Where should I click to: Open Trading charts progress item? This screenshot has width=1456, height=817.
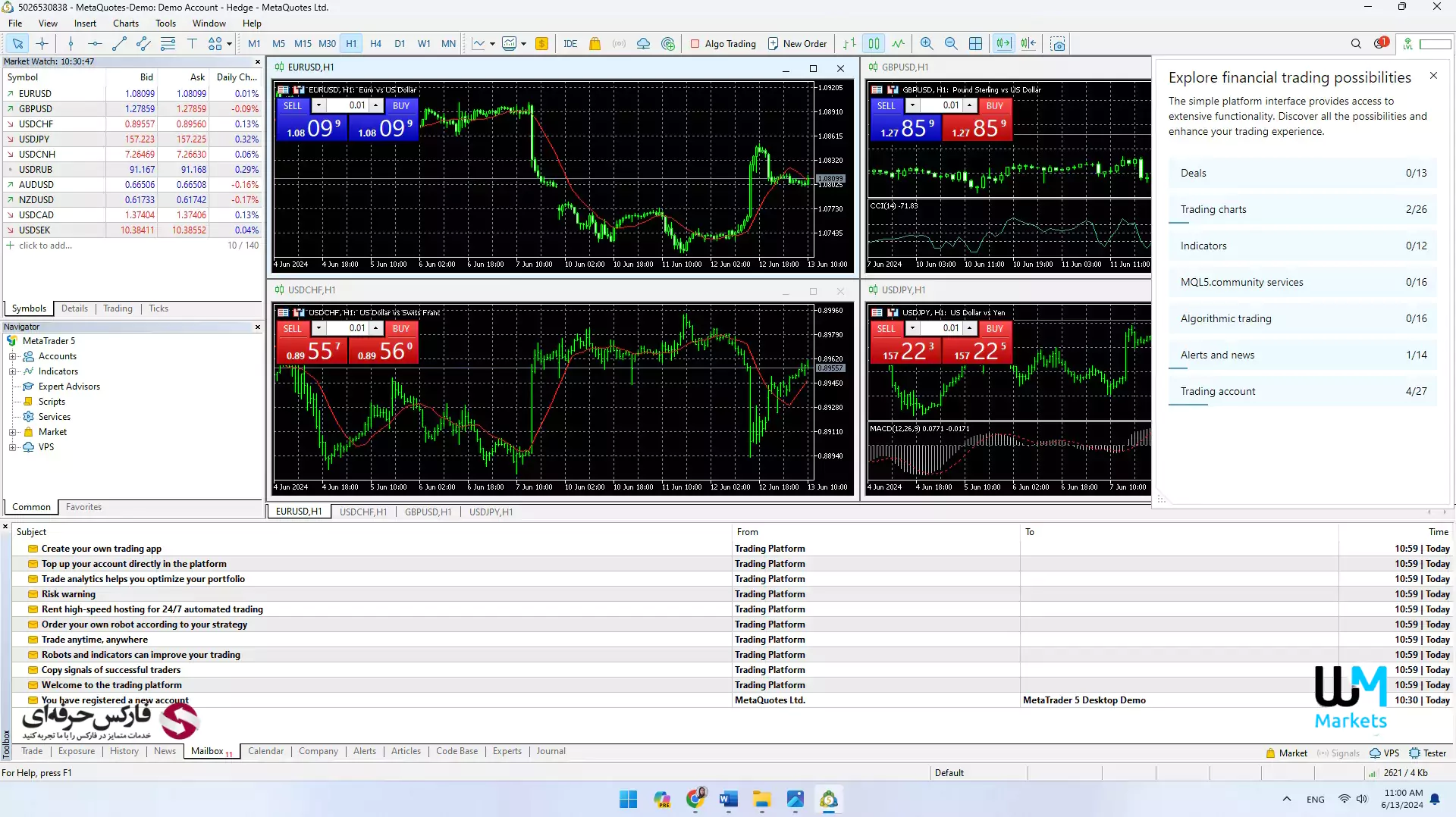click(1303, 210)
